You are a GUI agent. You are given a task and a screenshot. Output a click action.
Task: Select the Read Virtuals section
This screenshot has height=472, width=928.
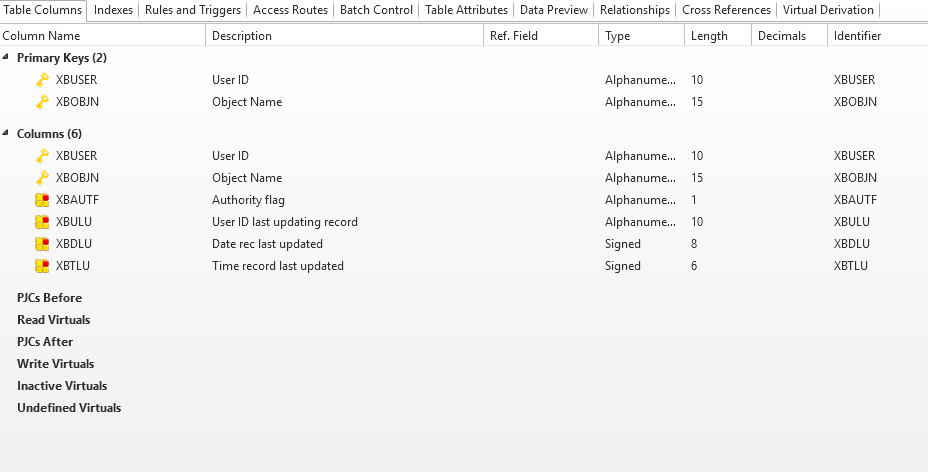[54, 320]
